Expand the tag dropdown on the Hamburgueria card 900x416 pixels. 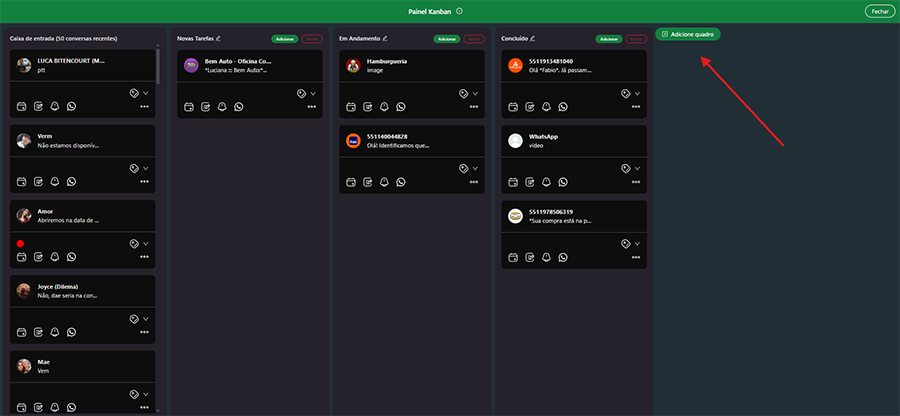(475, 93)
